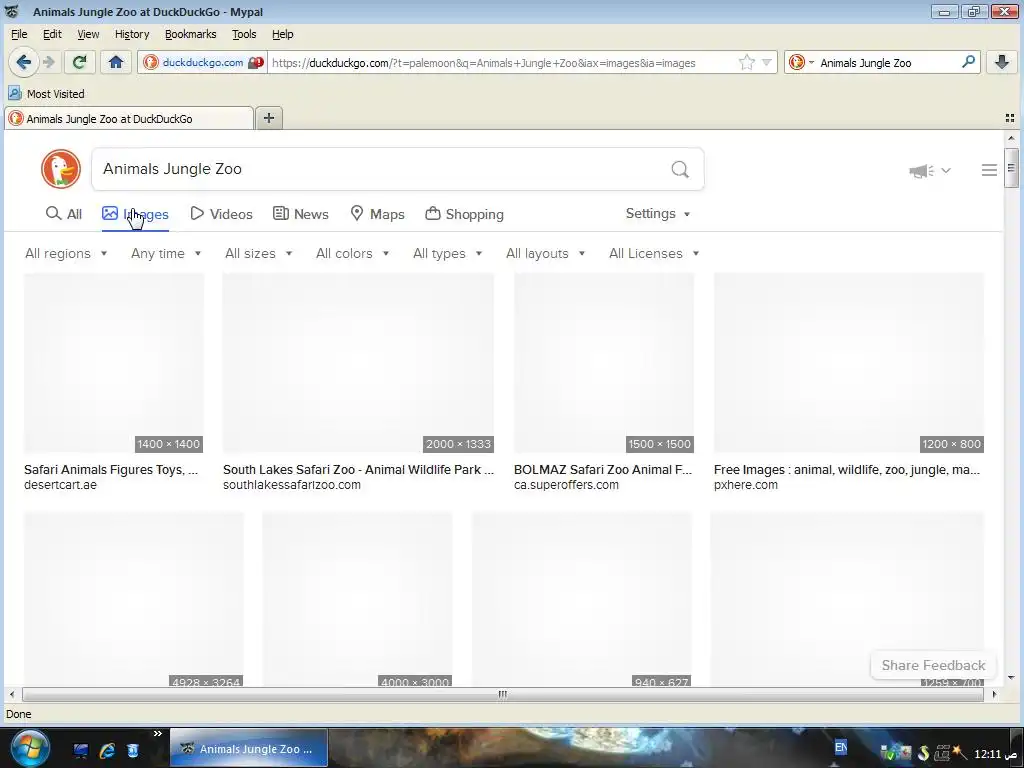Image resolution: width=1024 pixels, height=768 pixels.
Task: Switch the EN language indicator
Action: (x=841, y=747)
